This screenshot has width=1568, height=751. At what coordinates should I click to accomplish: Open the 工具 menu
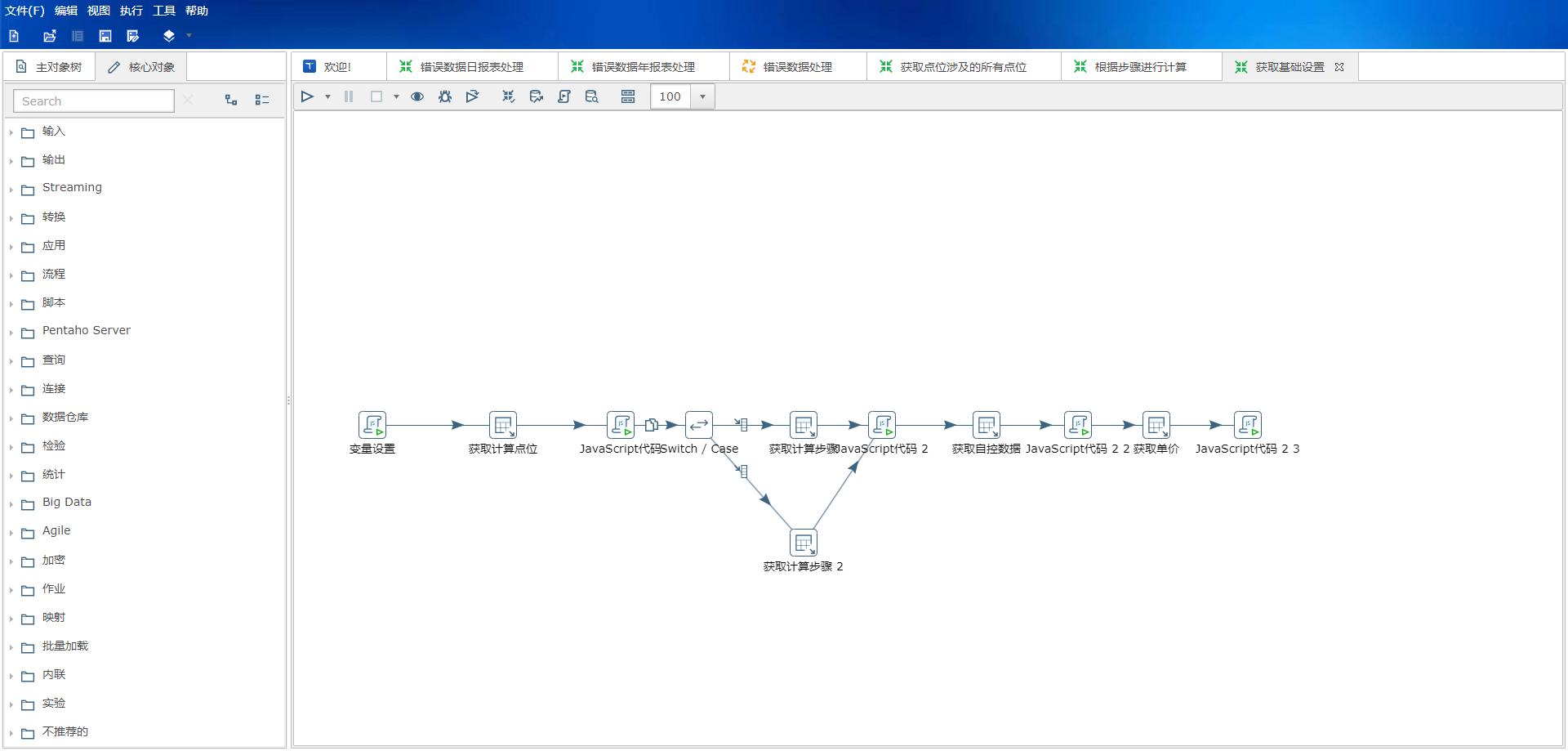click(x=163, y=11)
